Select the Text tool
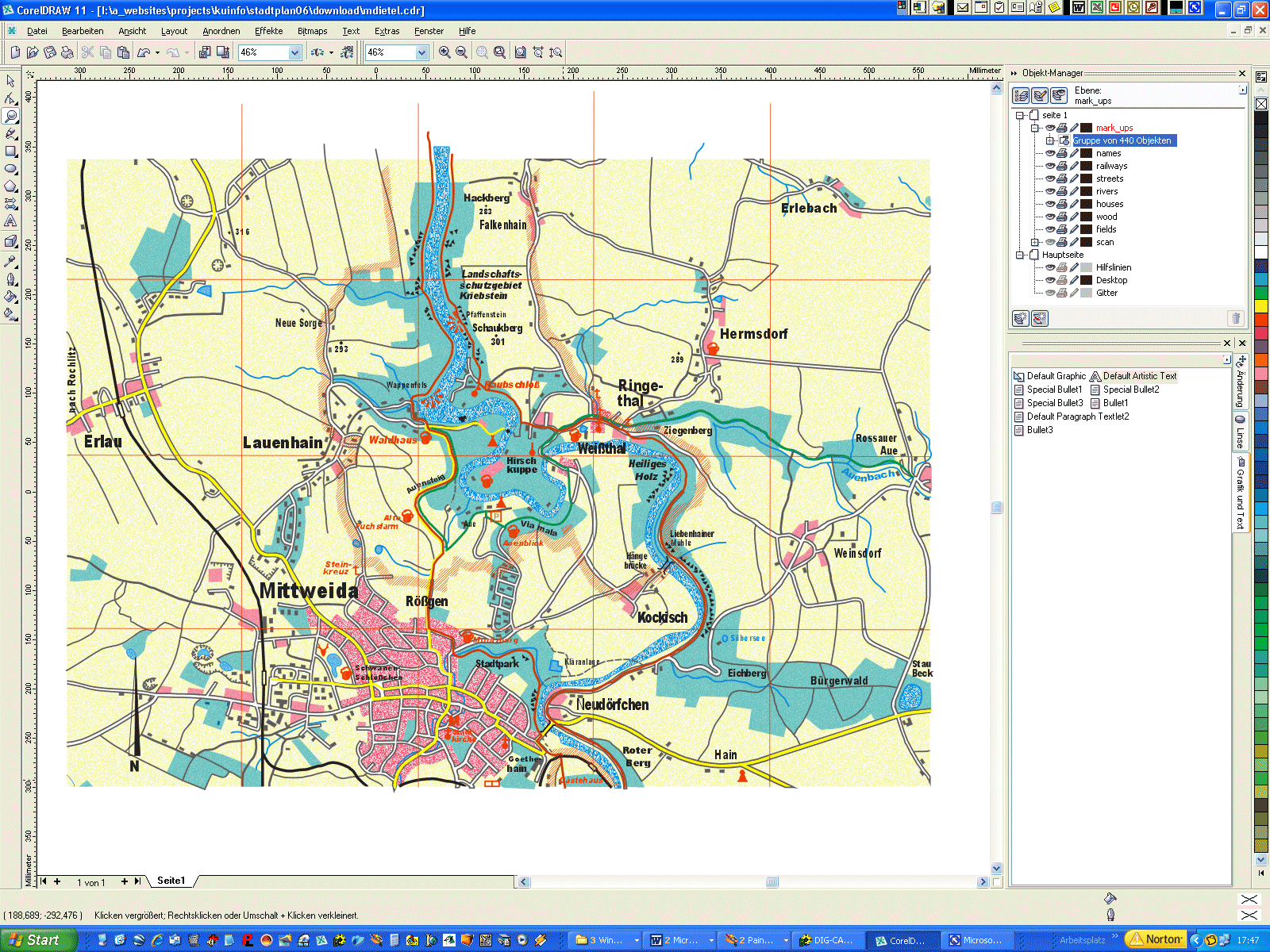The image size is (1270, 952). (x=10, y=221)
